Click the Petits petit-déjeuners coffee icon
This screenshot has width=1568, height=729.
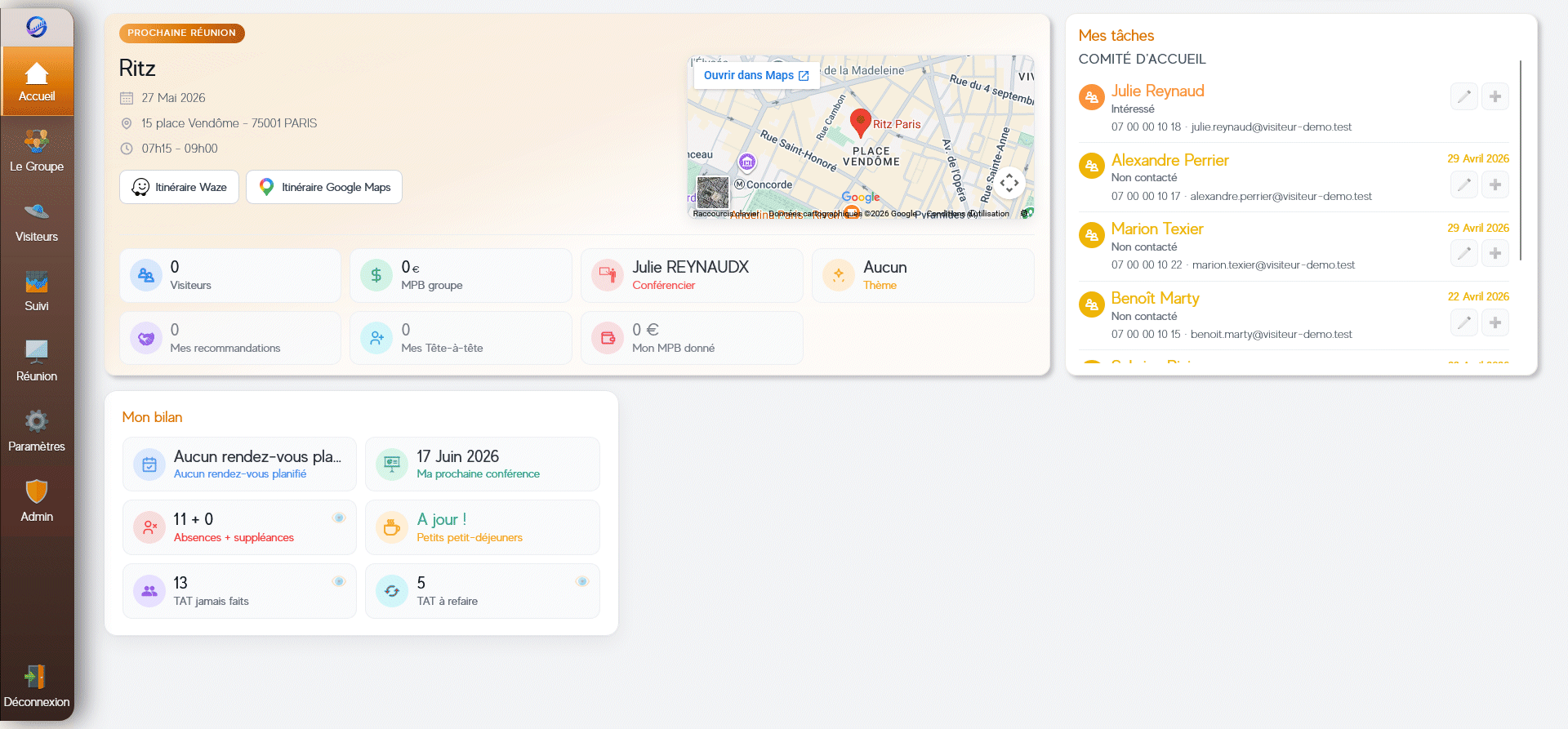point(392,527)
